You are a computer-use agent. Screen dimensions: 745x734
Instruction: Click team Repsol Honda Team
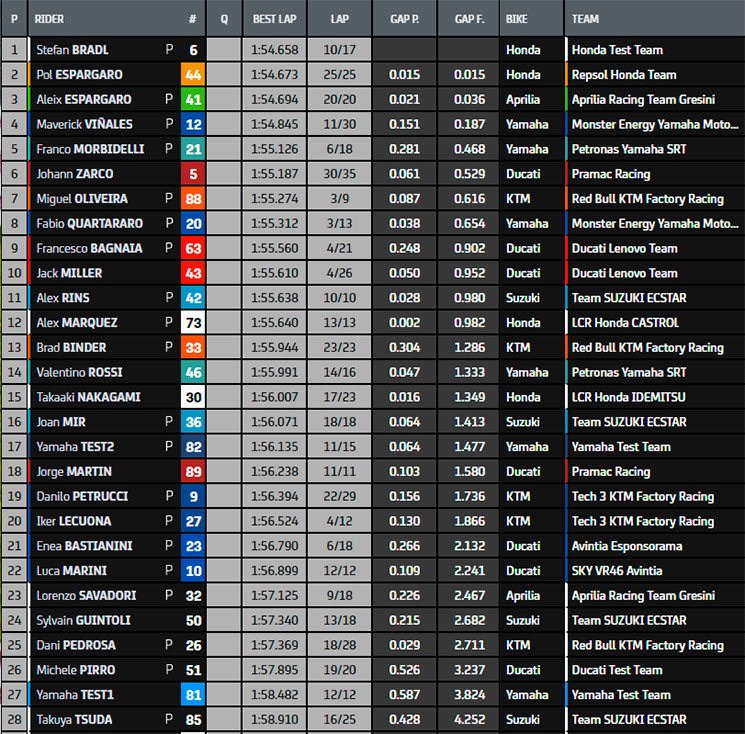click(624, 75)
